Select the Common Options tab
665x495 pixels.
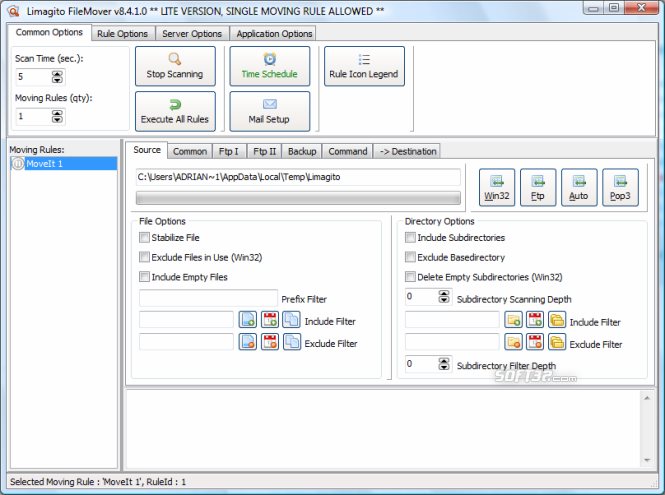click(49, 32)
